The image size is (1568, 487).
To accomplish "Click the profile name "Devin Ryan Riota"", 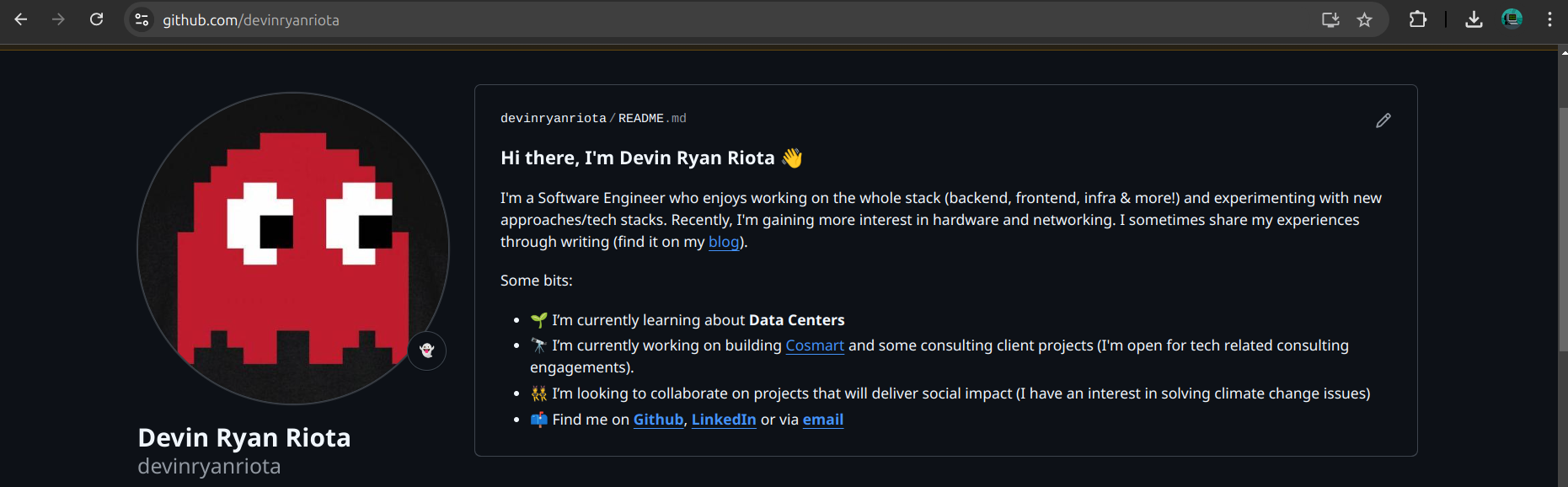I will pos(244,438).
